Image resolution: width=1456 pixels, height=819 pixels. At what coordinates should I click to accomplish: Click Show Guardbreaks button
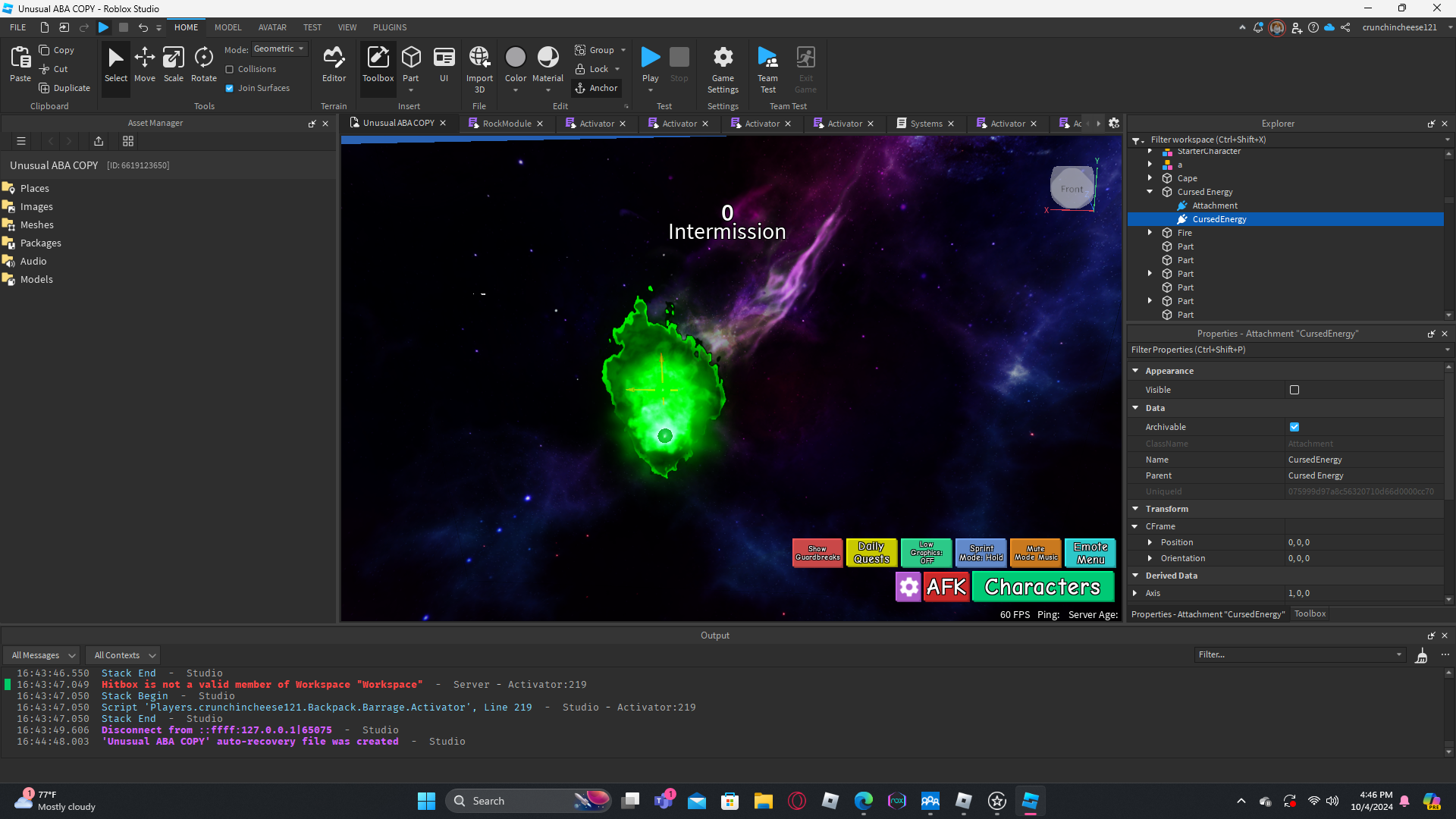click(817, 553)
